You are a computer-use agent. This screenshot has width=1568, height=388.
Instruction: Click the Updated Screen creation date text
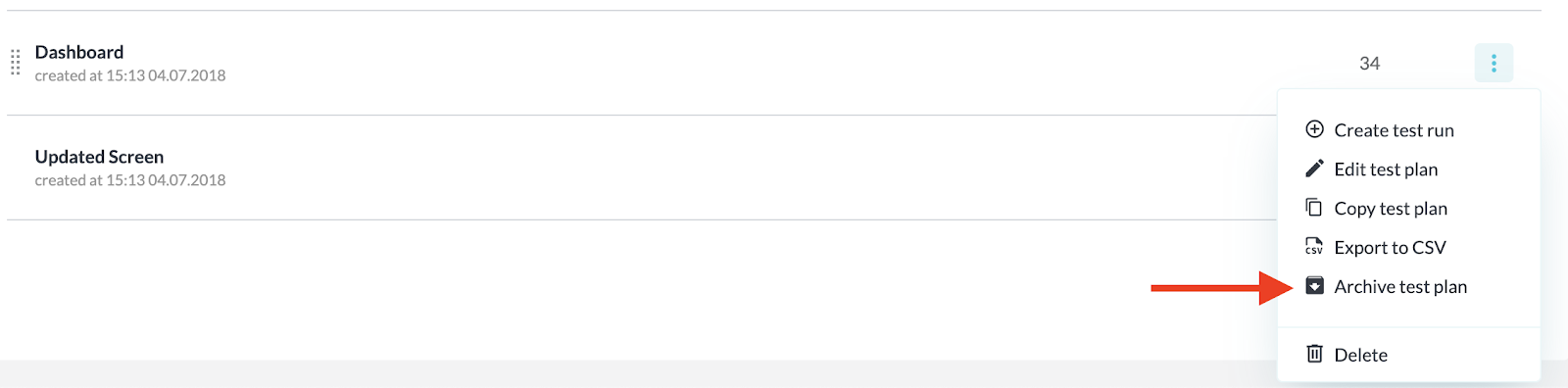coord(130,180)
